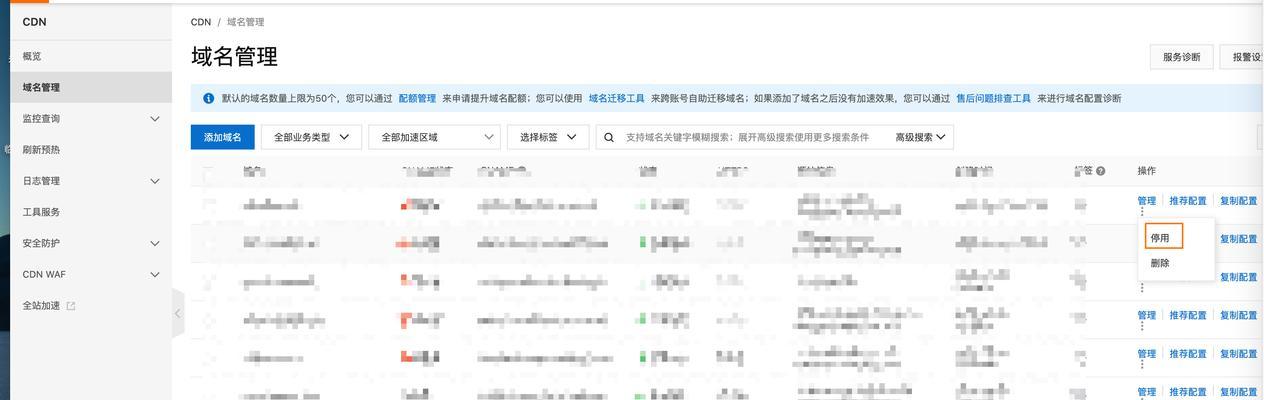Viewport: 1264px width, 400px height.
Task: Expand the 日志管理 sidebar chevron
Action: [x=155, y=181]
